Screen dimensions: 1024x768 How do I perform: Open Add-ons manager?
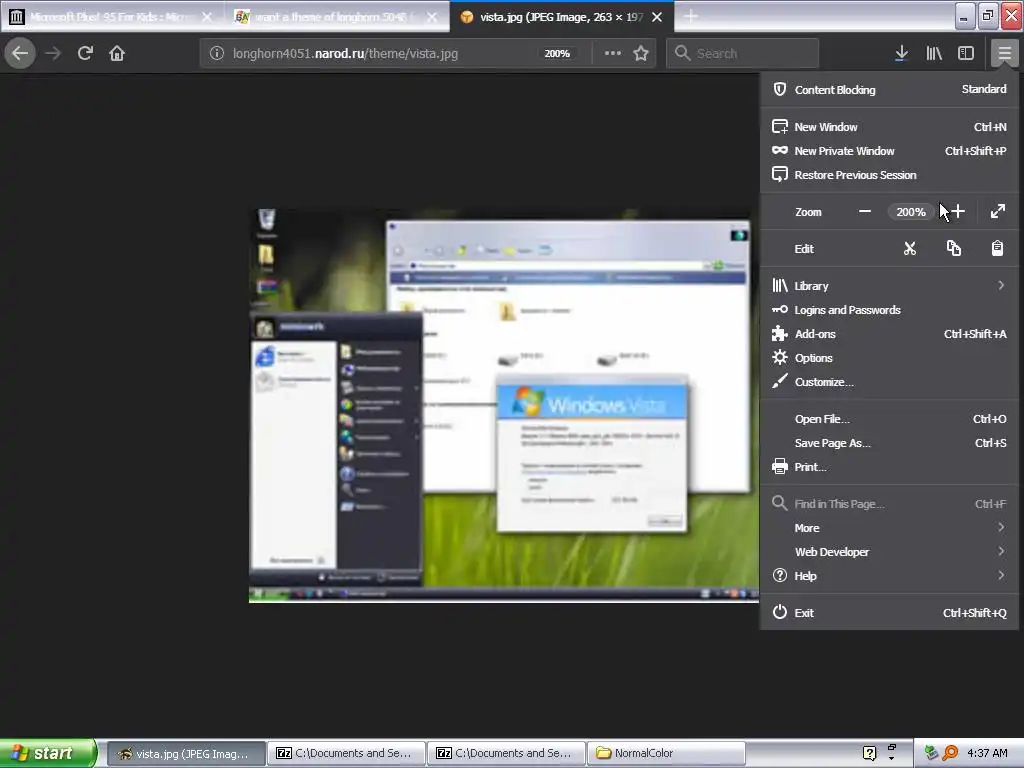(x=889, y=334)
